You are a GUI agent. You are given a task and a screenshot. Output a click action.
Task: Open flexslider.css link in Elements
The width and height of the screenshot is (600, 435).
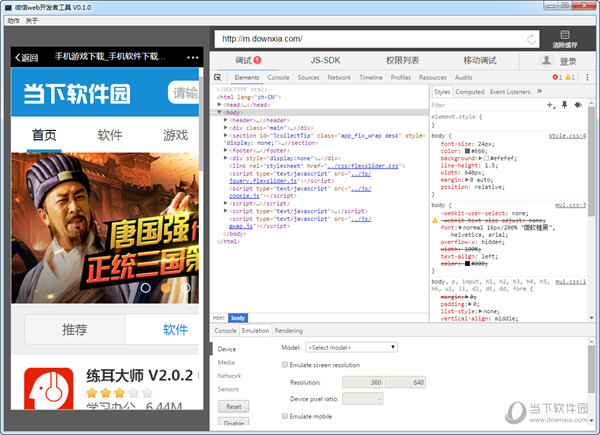pos(363,166)
